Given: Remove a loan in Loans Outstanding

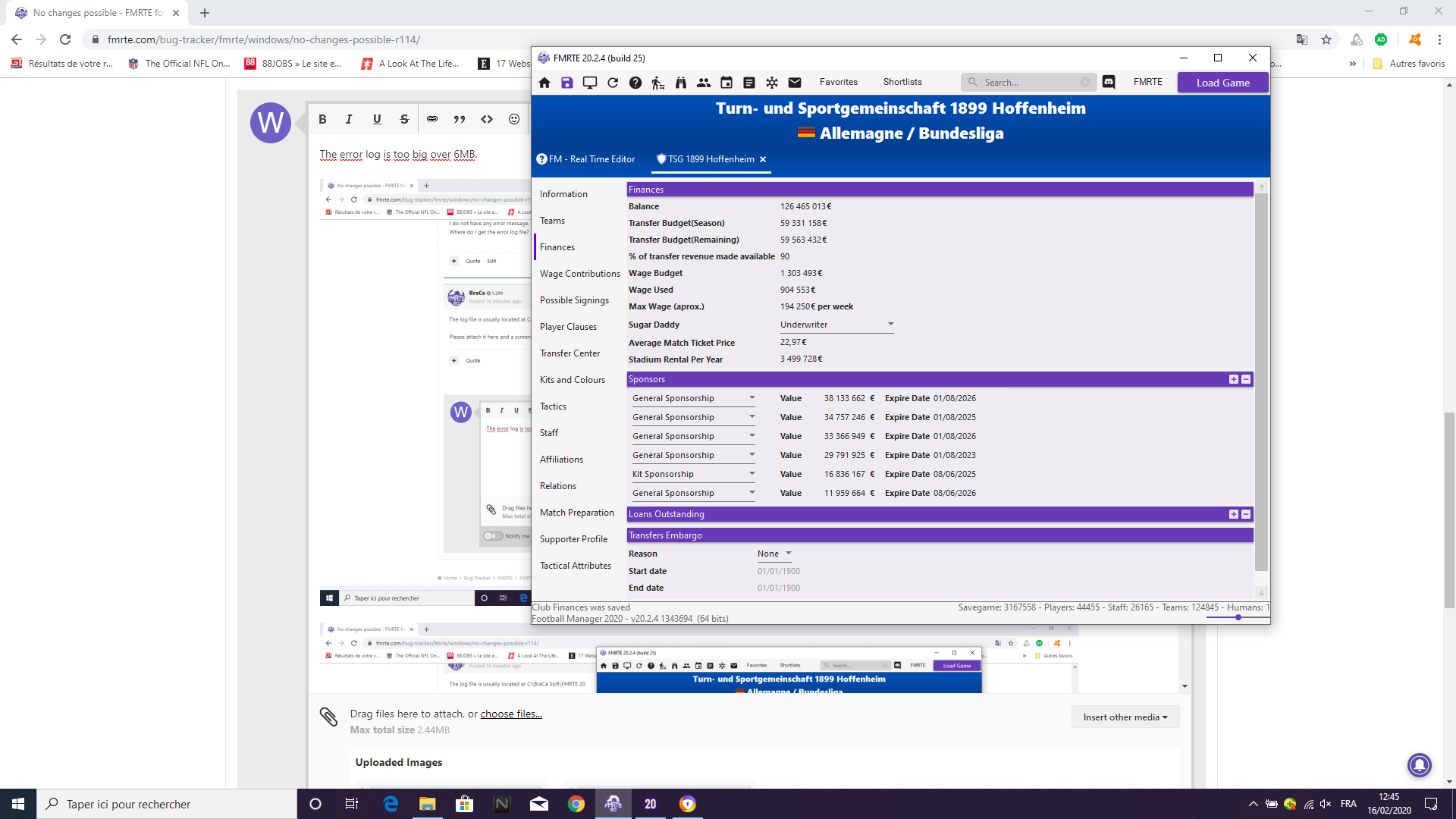Looking at the screenshot, I should [1246, 514].
